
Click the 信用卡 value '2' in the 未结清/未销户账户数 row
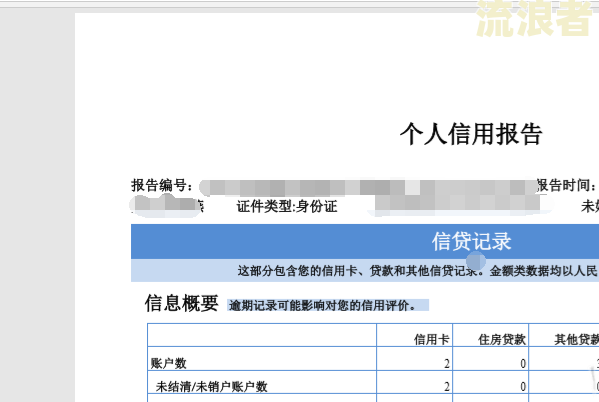(447, 387)
